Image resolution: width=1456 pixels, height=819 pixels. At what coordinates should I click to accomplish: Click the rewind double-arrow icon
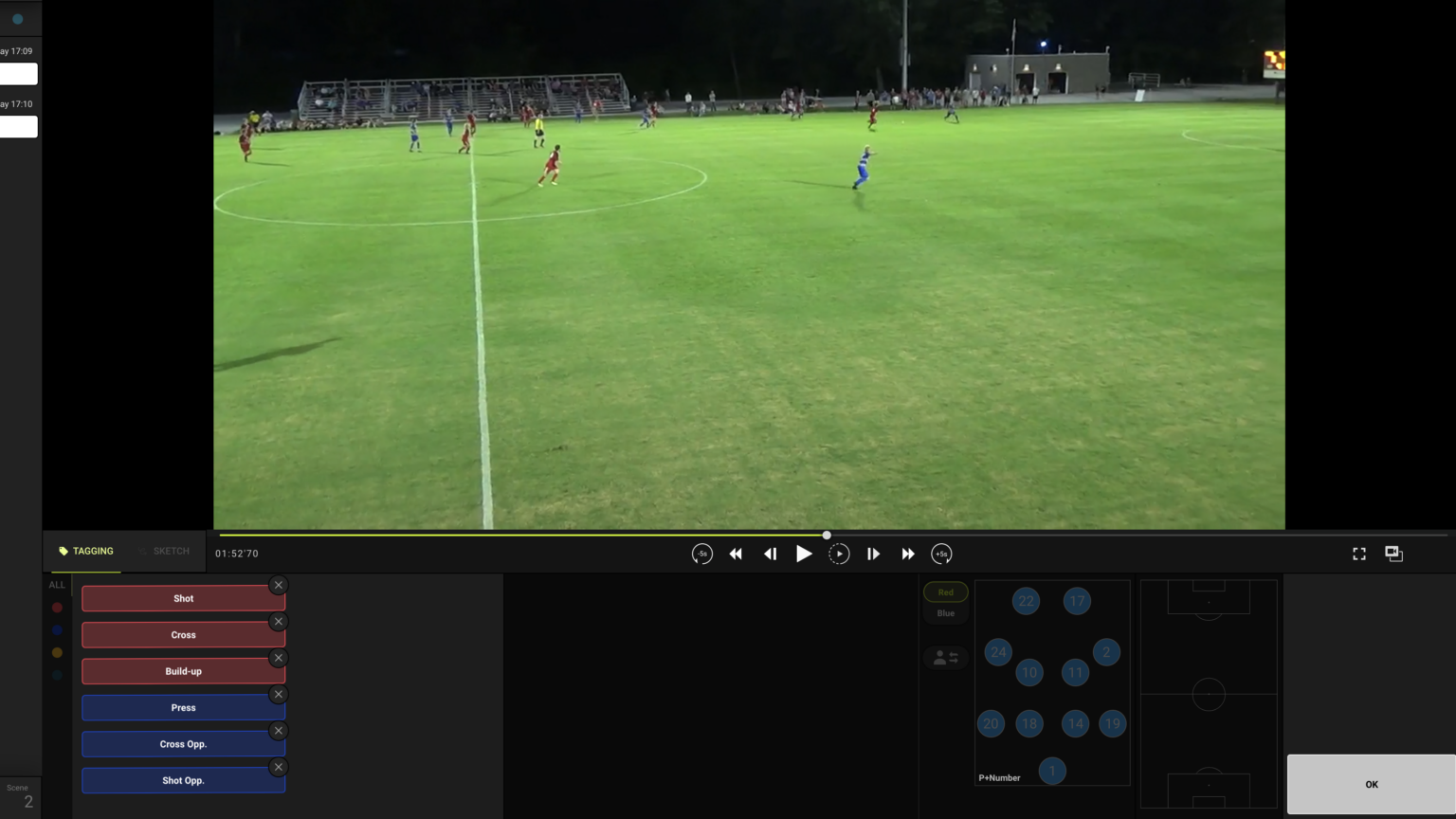pos(736,555)
